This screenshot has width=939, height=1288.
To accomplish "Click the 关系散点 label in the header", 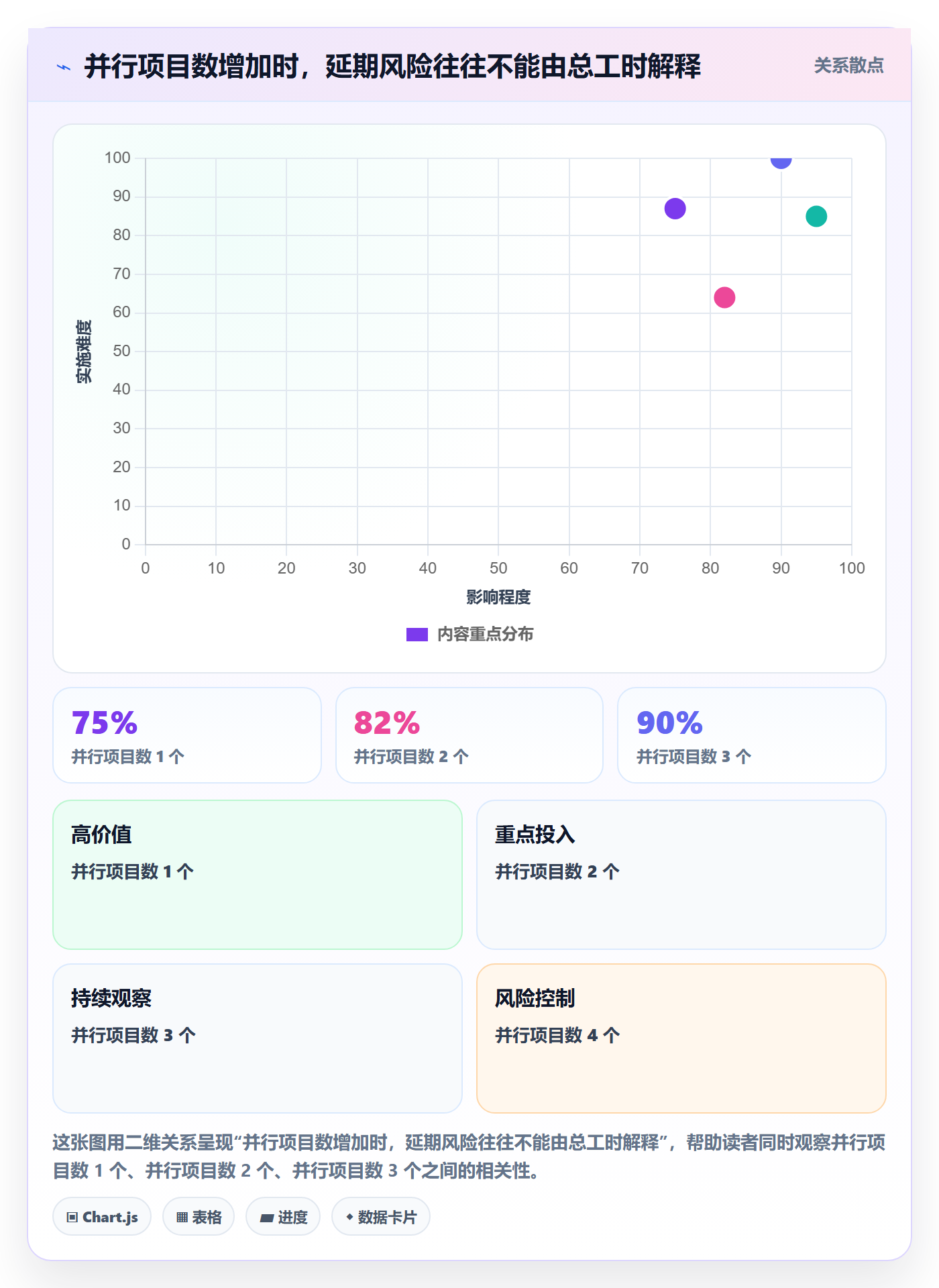I will [848, 66].
